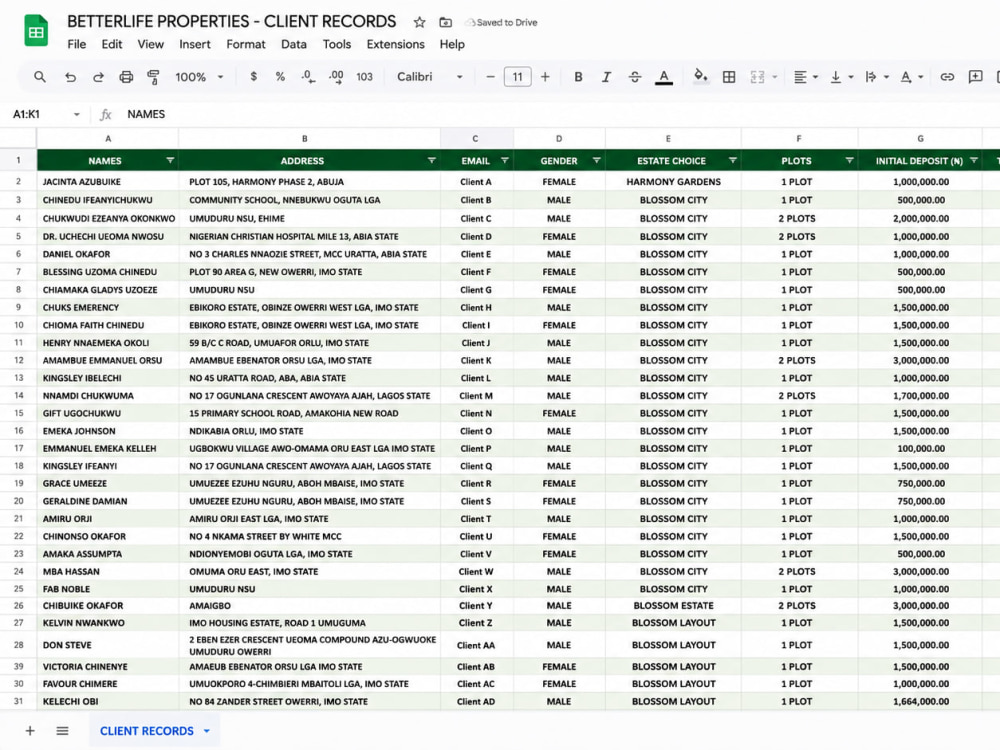Open the Help menu
Image resolution: width=1000 pixels, height=750 pixels.
(x=452, y=44)
